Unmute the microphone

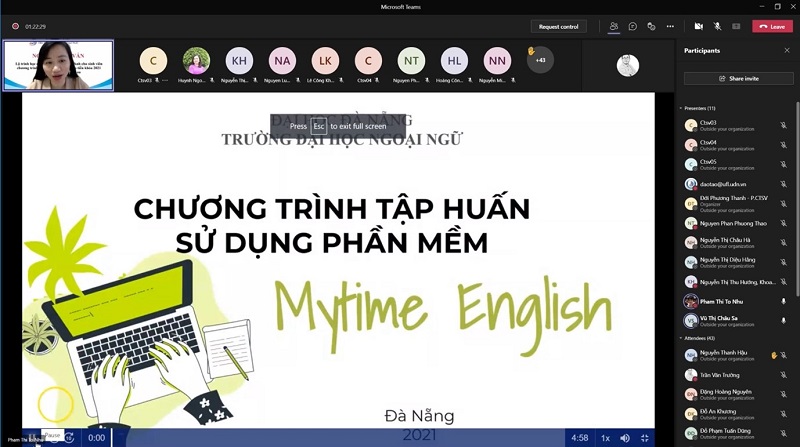click(717, 26)
